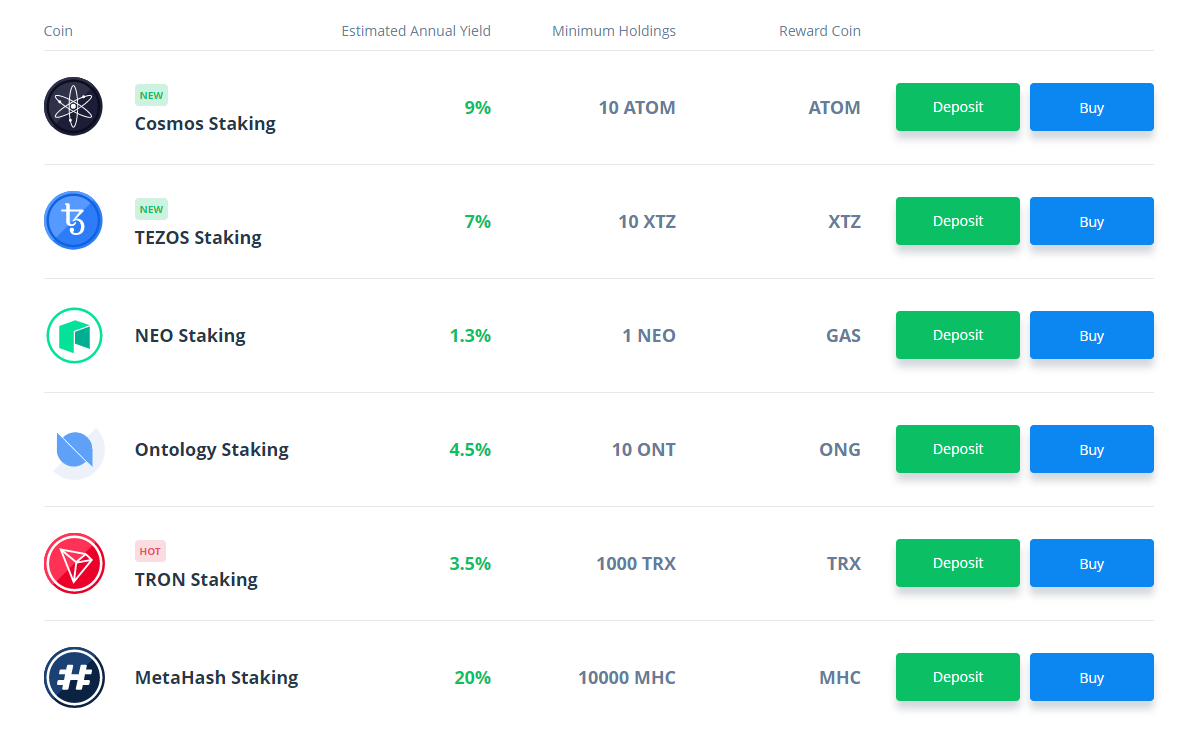Buy Ontology via its Buy button
This screenshot has height=731, width=1186.
click(1091, 449)
